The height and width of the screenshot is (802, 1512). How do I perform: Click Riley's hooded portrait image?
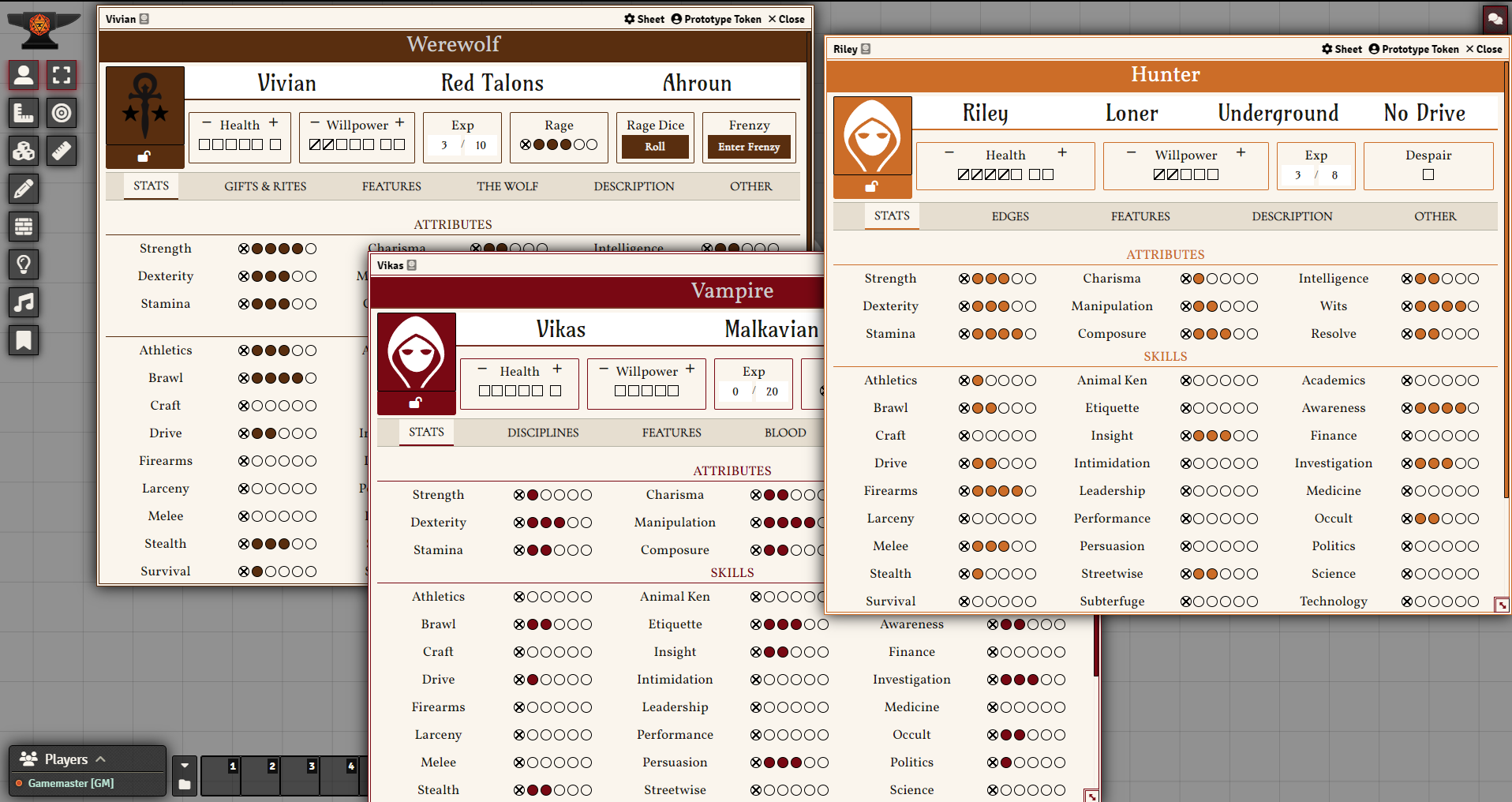click(872, 136)
